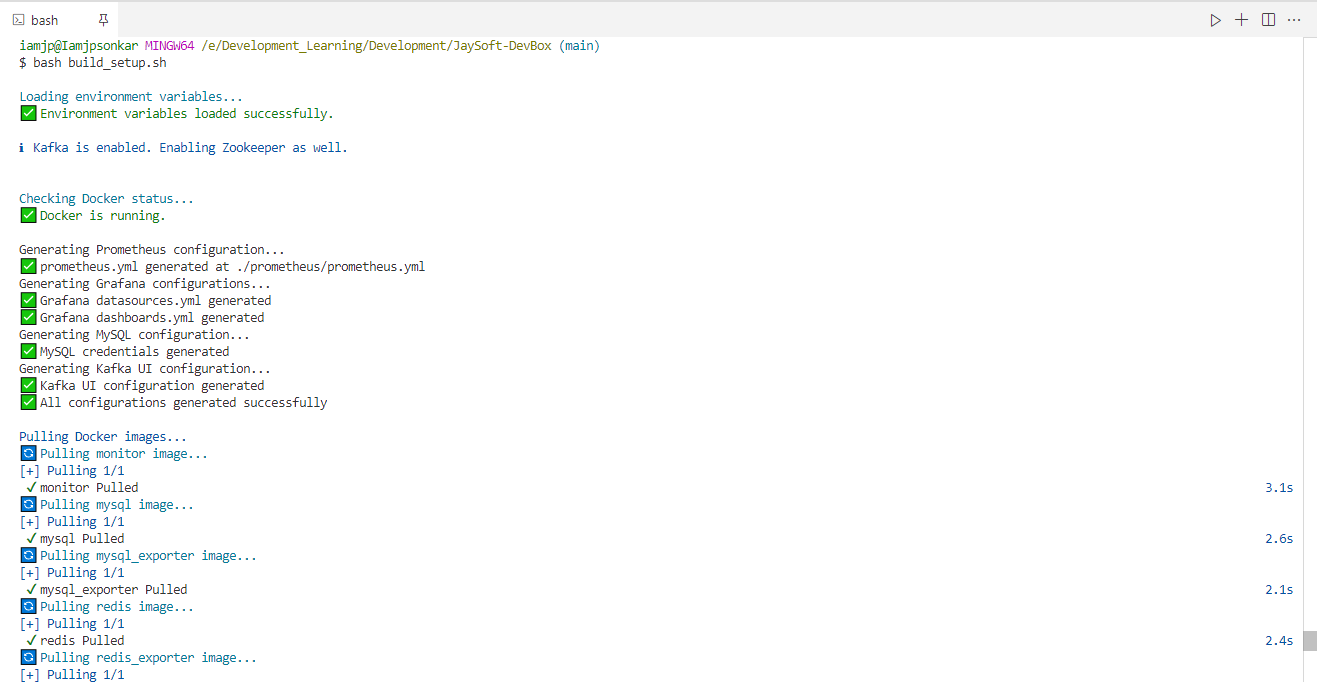Click 'Checking Docker status...' line

107,199
